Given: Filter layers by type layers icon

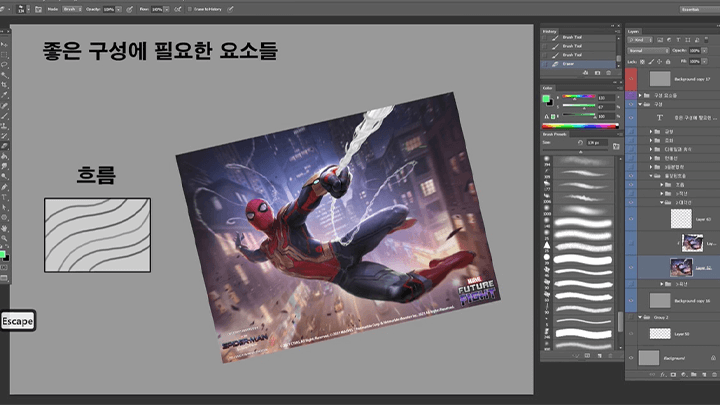Looking at the screenshot, I should [x=678, y=40].
